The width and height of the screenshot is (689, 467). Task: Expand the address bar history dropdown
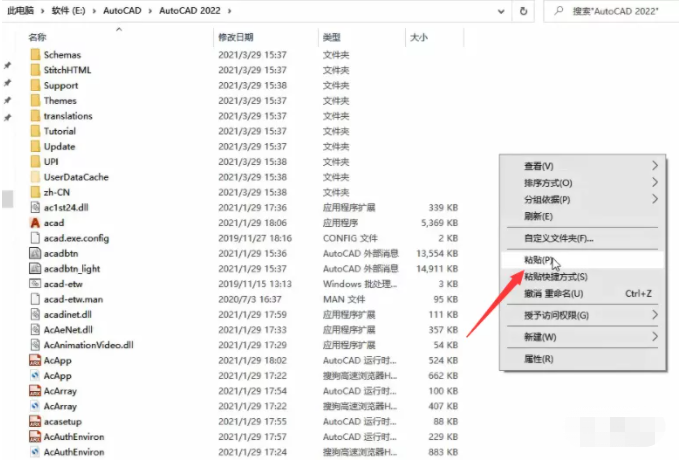501,11
